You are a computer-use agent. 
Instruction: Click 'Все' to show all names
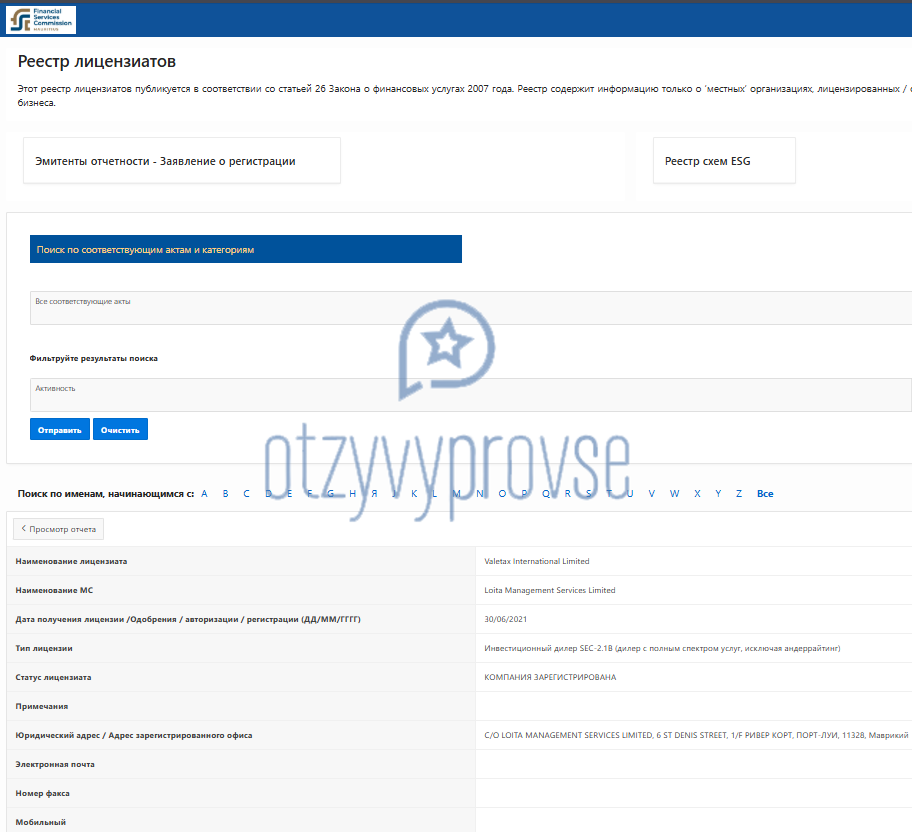(x=765, y=493)
